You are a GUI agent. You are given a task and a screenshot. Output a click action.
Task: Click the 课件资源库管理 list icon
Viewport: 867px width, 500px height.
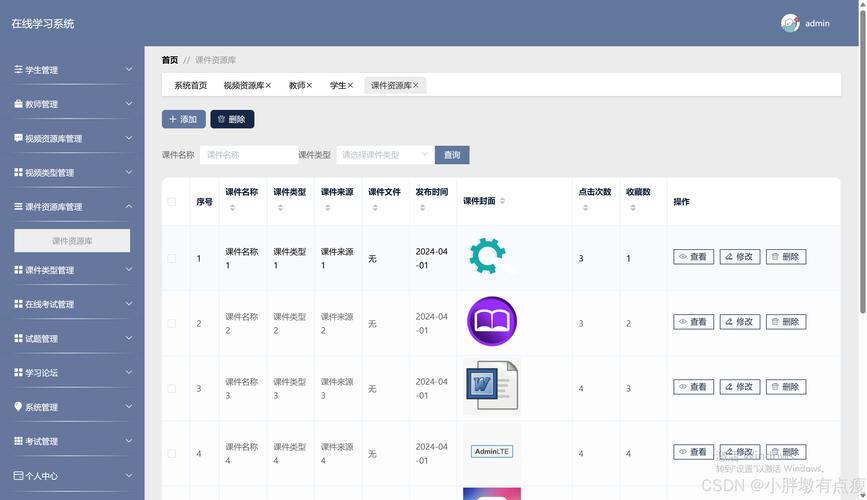pos(18,206)
